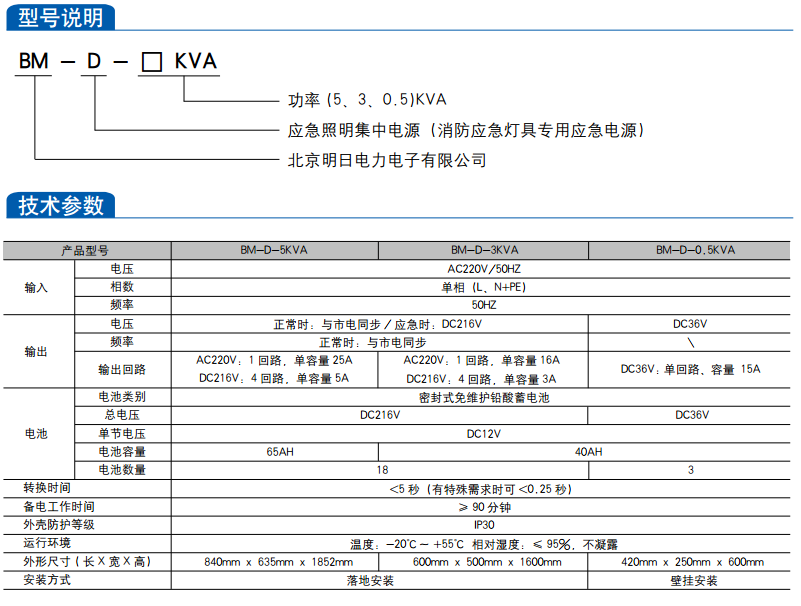
Task: Click the '转换时间' row label
Action: pos(46,488)
